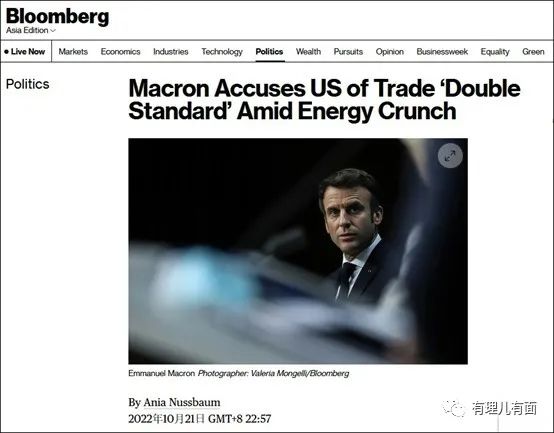The width and height of the screenshot is (554, 433).
Task: Go to the Pursuits section
Action: 348,52
